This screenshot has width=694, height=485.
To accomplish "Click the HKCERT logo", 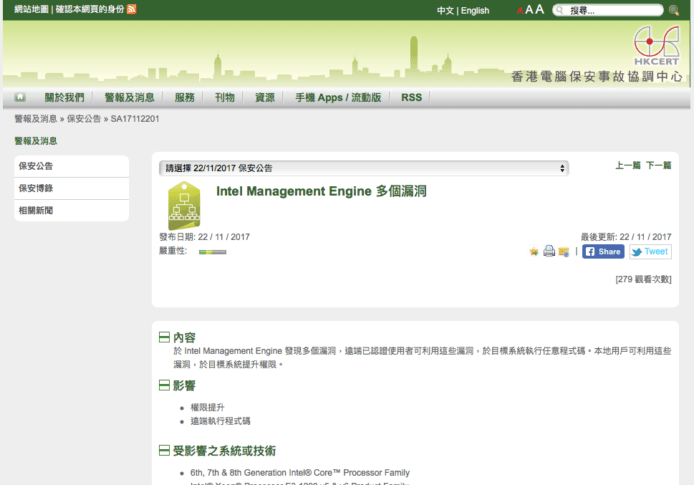I will click(656, 49).
